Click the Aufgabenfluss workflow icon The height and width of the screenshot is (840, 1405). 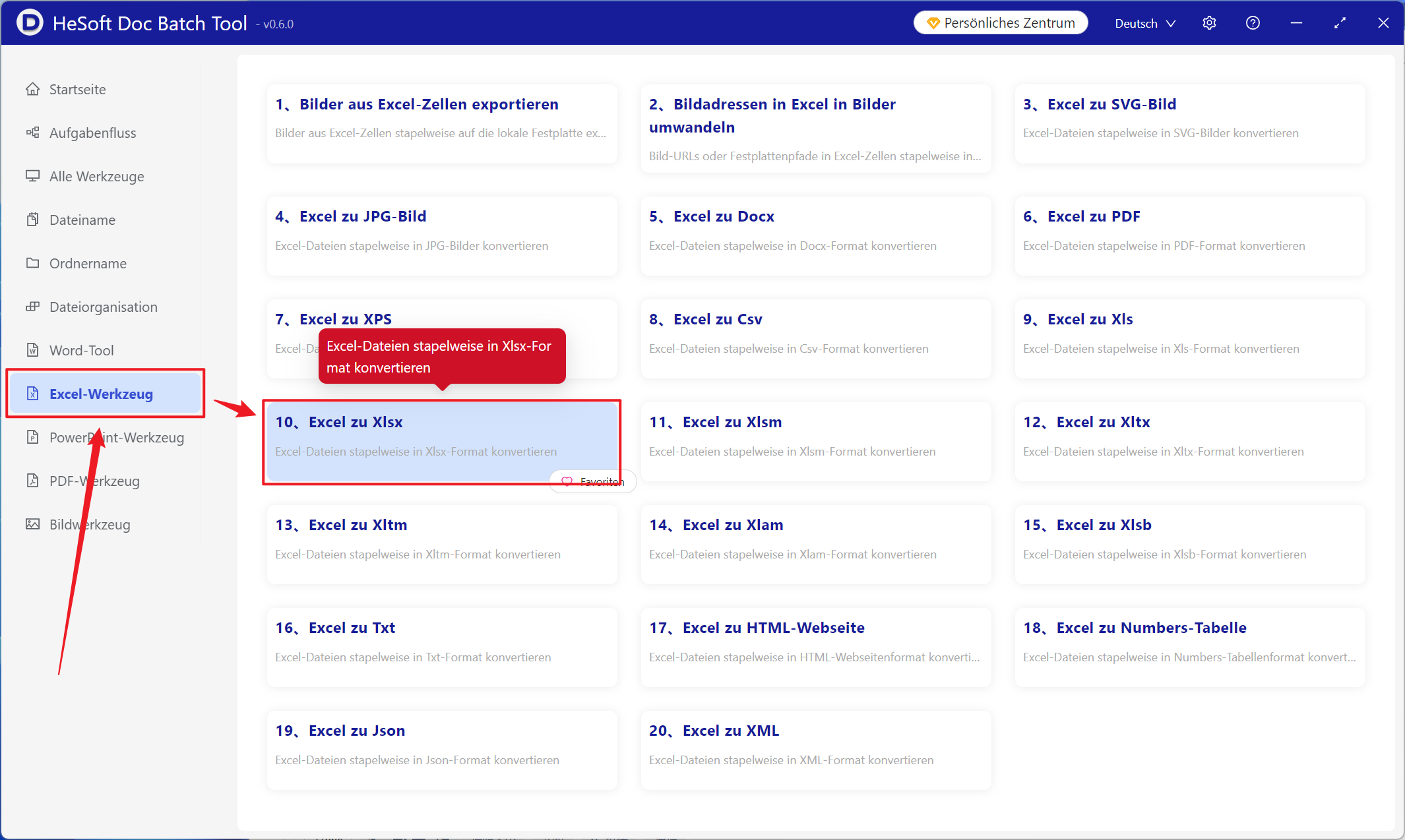click(x=32, y=133)
